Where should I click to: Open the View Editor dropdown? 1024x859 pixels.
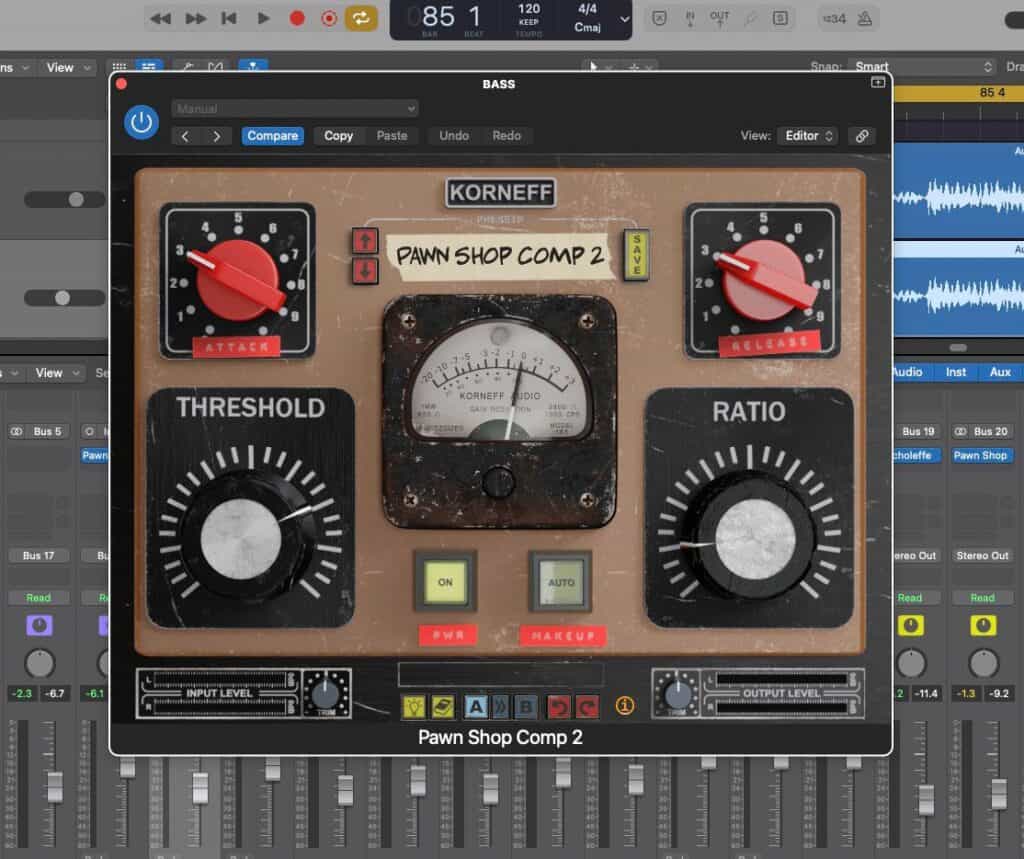click(808, 136)
